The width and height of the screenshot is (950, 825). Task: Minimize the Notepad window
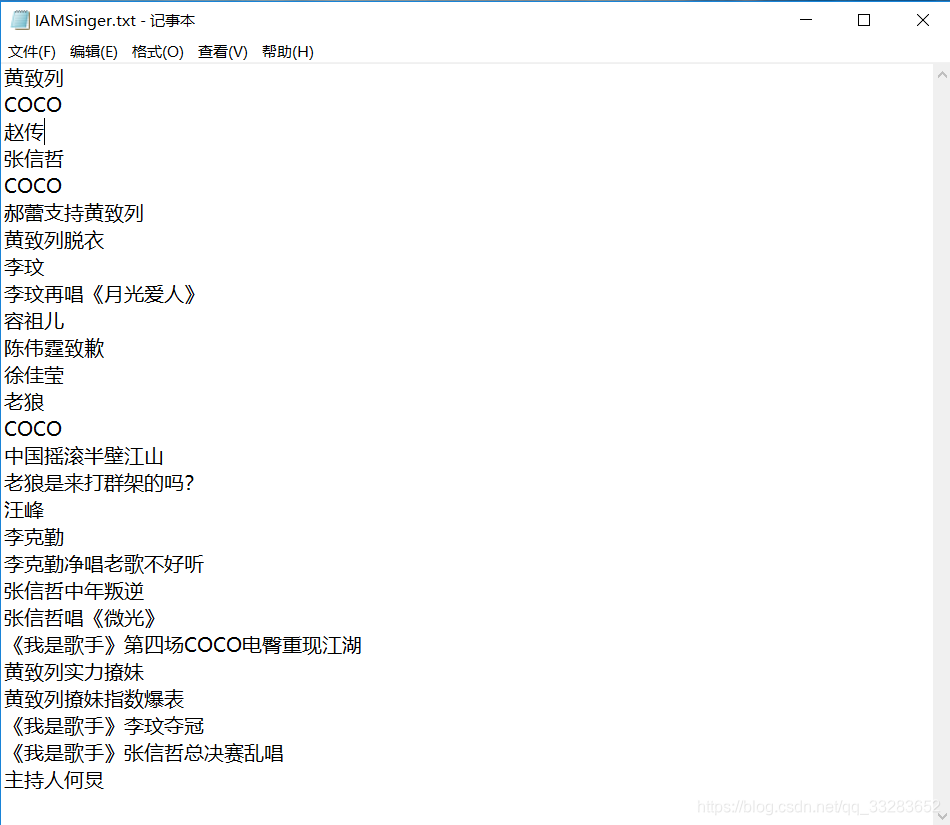tap(806, 20)
